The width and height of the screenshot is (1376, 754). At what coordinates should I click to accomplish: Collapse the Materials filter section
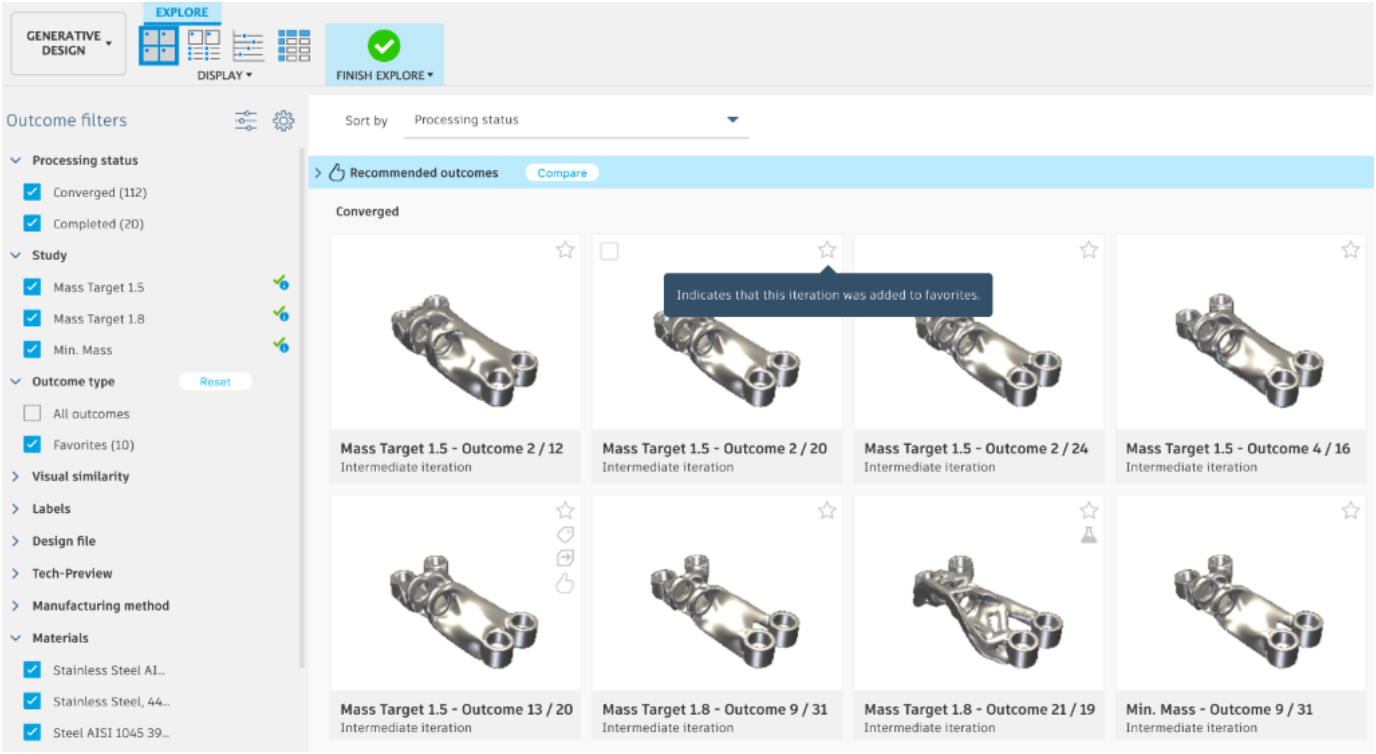[15, 638]
